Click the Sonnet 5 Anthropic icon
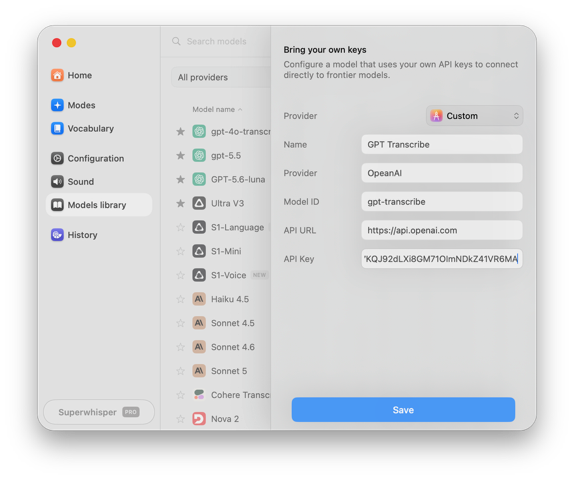 pyautogui.click(x=199, y=371)
